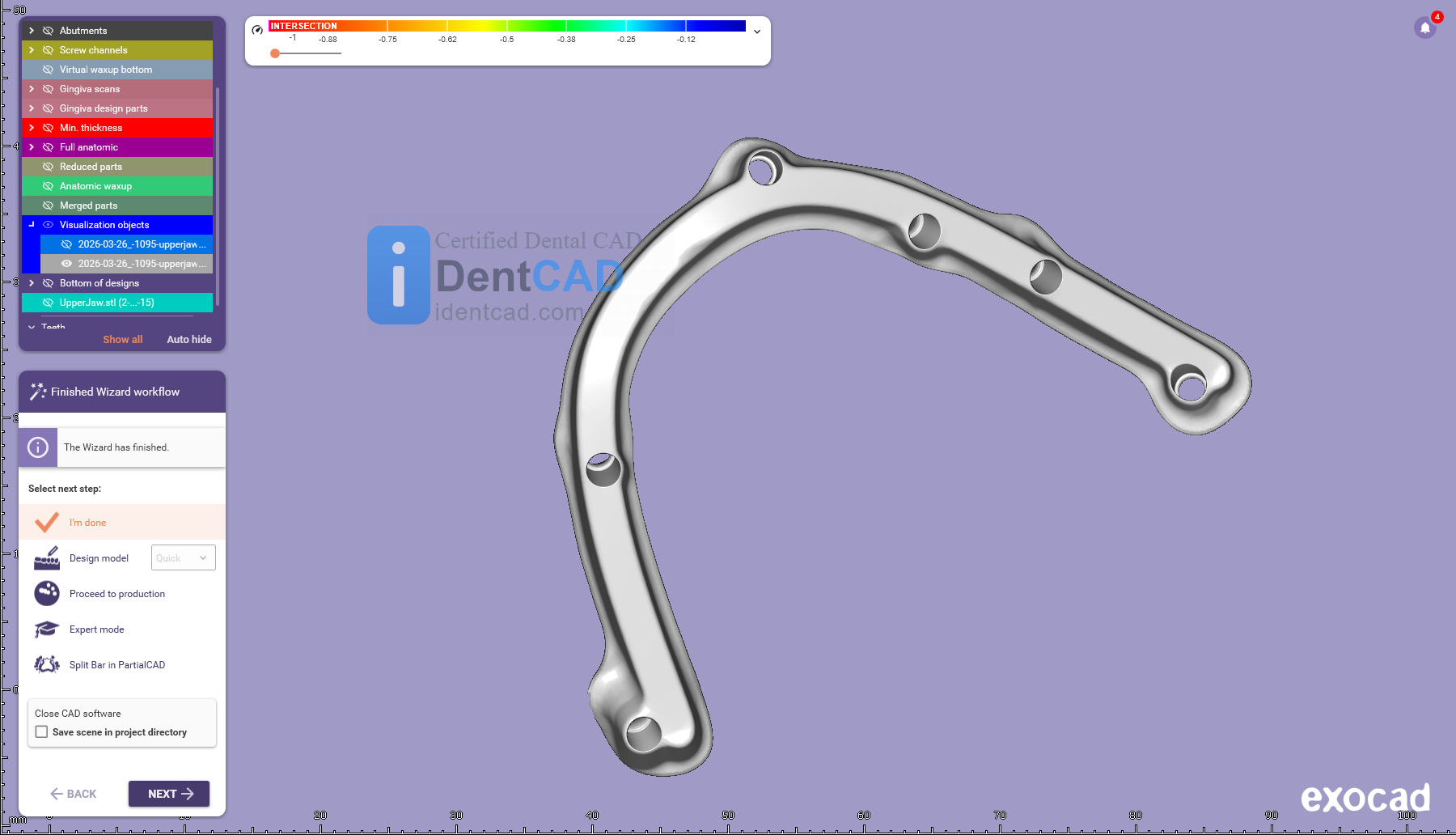This screenshot has width=1456, height=835.
Task: Click the Design model icon
Action: pyautogui.click(x=47, y=558)
